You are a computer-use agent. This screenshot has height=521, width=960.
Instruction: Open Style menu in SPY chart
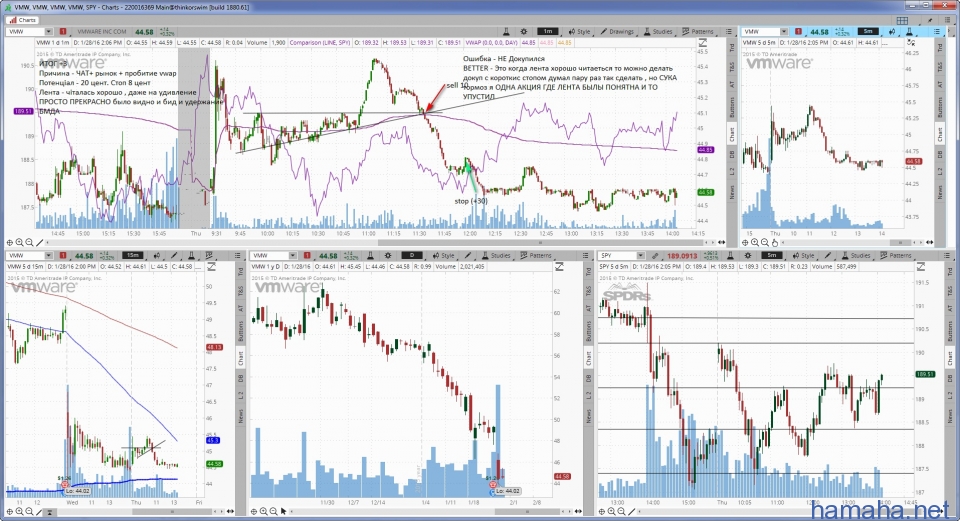803,256
